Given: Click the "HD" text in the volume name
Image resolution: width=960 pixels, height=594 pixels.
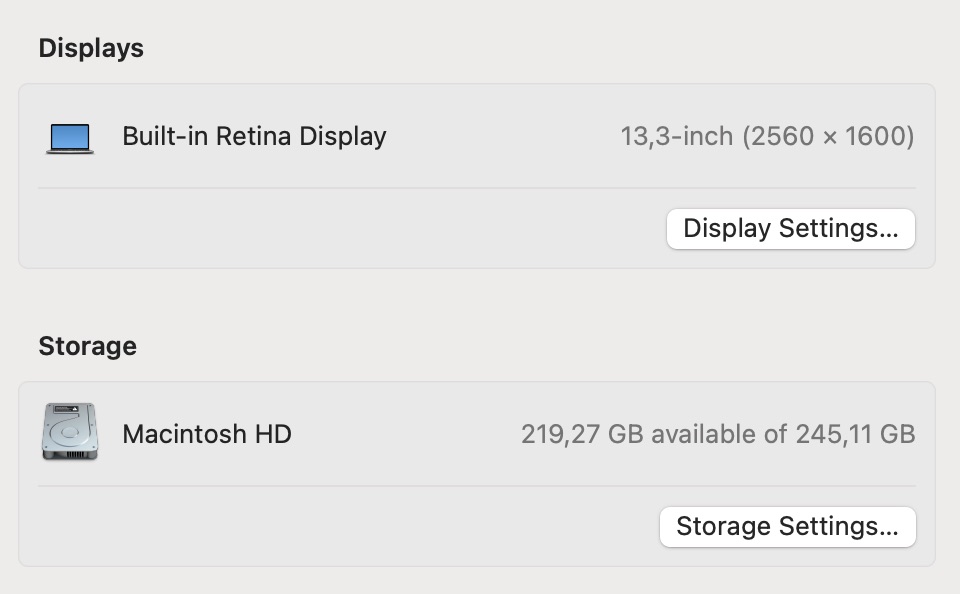Looking at the screenshot, I should click(272, 434).
